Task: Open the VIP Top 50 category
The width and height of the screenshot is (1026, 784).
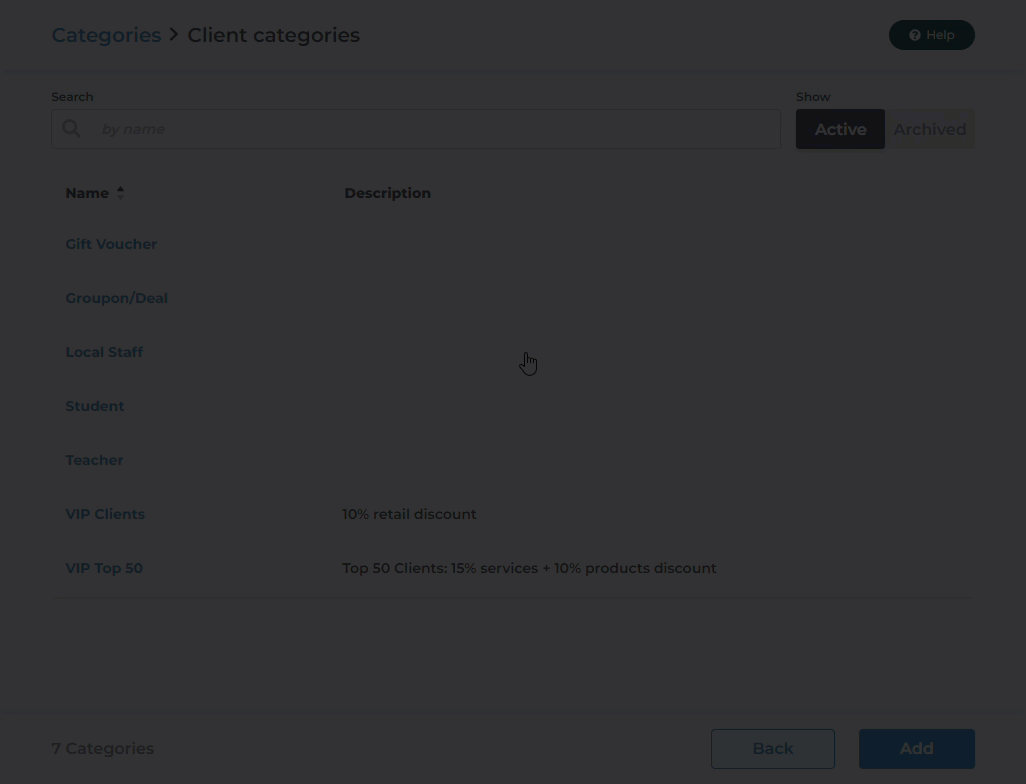Action: 104,568
